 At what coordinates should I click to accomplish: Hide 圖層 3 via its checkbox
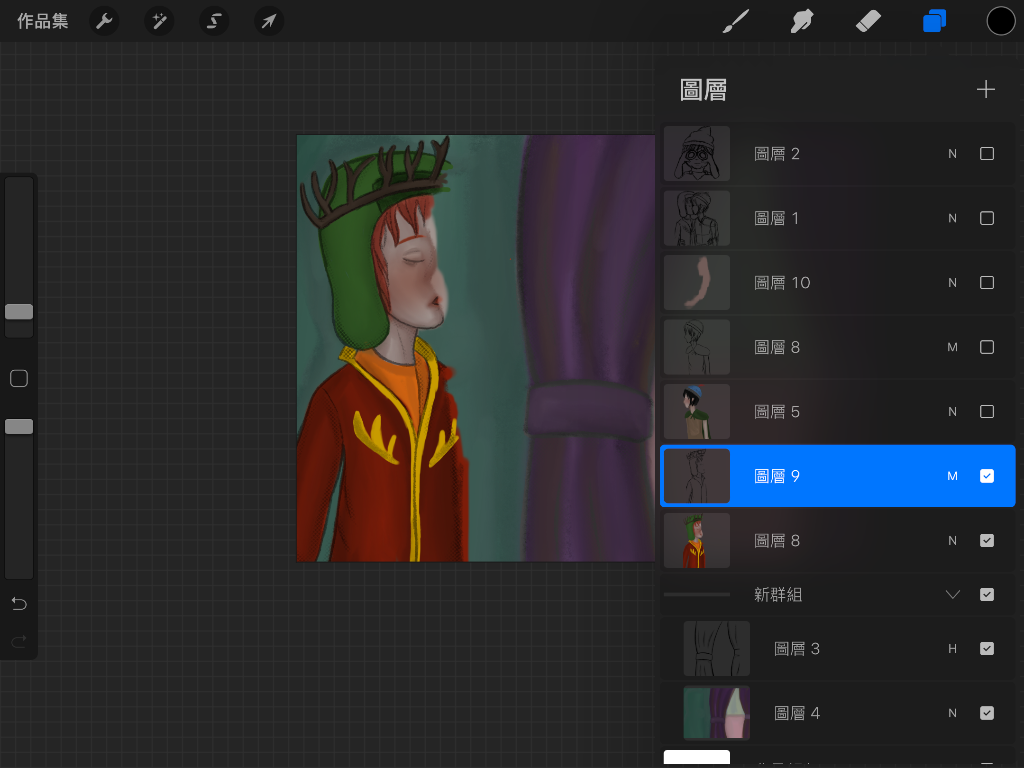(x=987, y=648)
